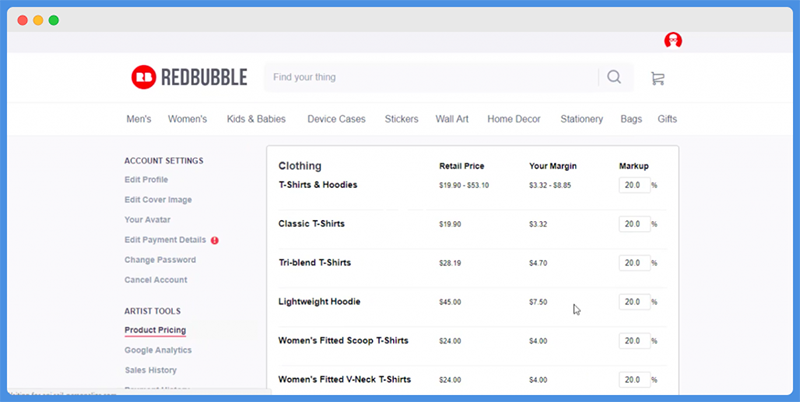This screenshot has height=402, width=800.
Task: Edit Women's Fitted V-Neck T-Shirts markup field
Action: pos(635,380)
